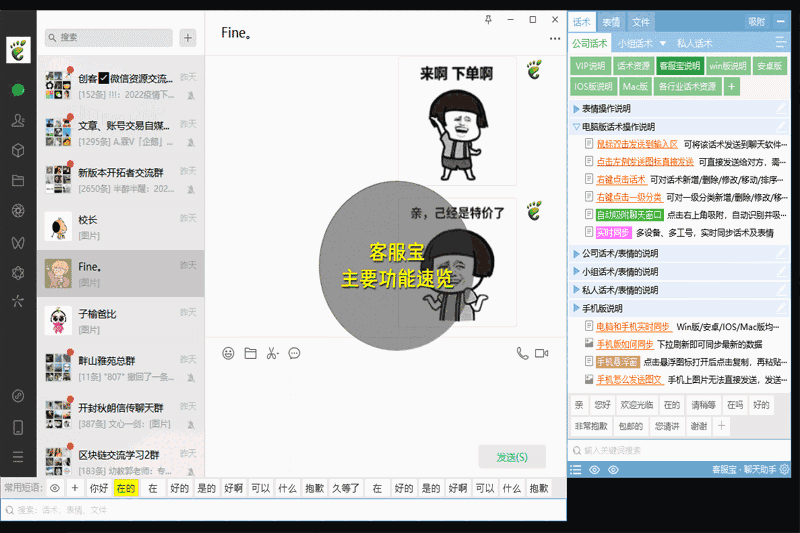Expand the 表情操作说明 section
The width and height of the screenshot is (800, 533).
point(577,108)
